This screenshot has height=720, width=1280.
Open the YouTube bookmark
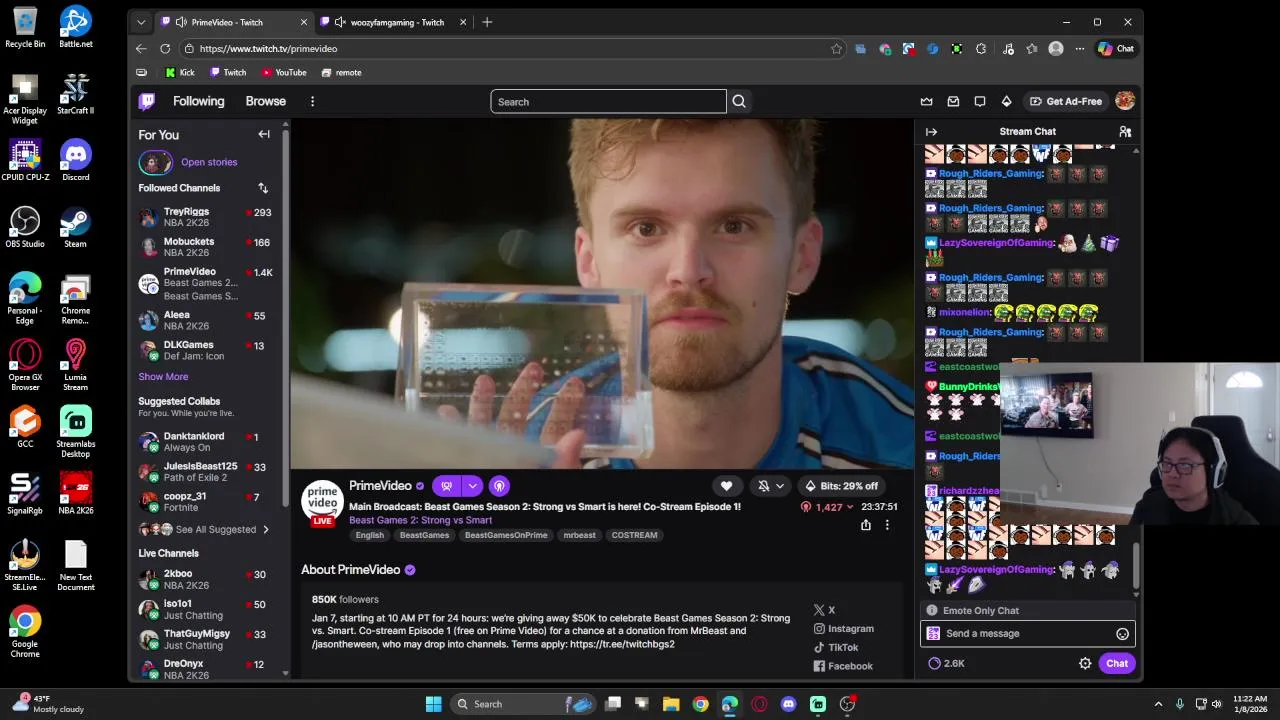[x=284, y=72]
